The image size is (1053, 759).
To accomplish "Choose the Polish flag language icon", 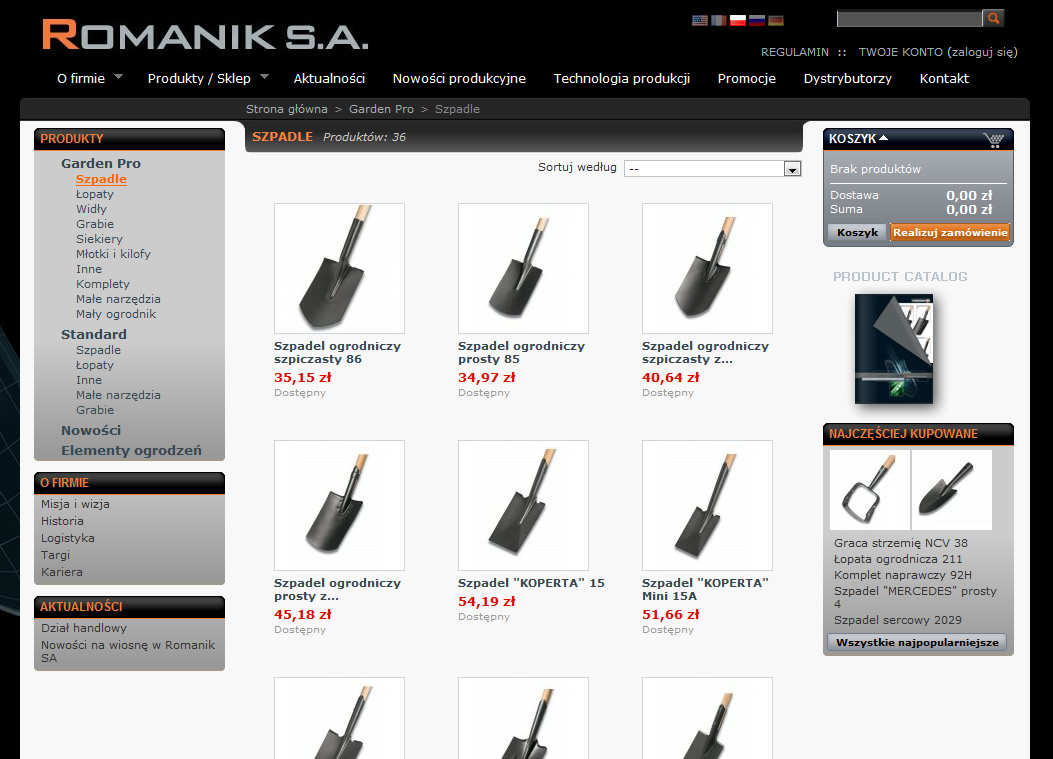I will (x=738, y=20).
